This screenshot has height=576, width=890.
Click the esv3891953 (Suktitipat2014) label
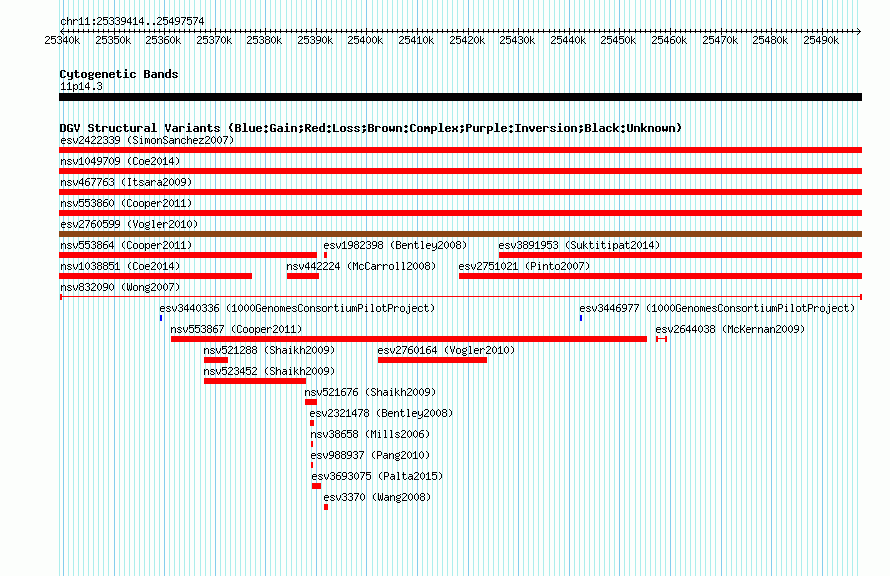(x=579, y=245)
